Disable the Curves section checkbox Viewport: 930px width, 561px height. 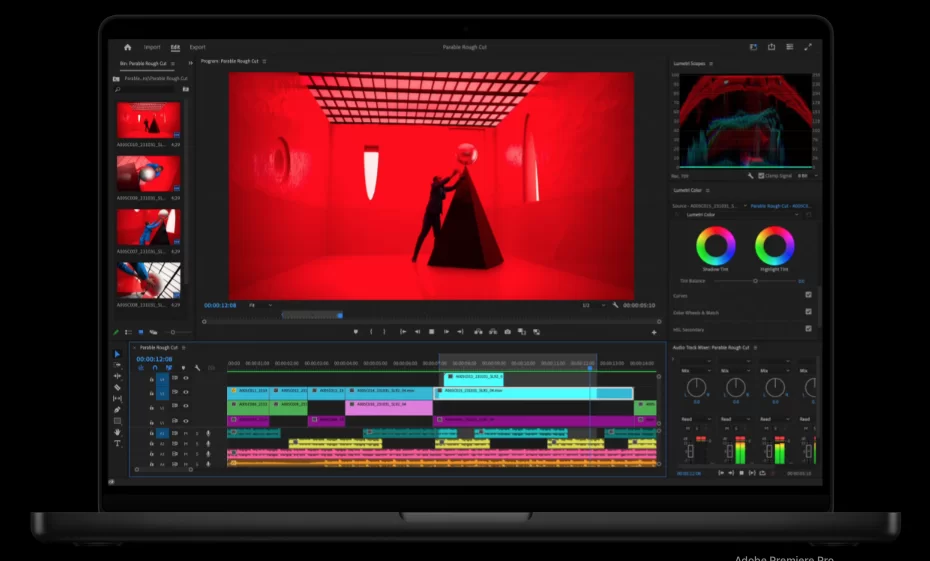(808, 295)
